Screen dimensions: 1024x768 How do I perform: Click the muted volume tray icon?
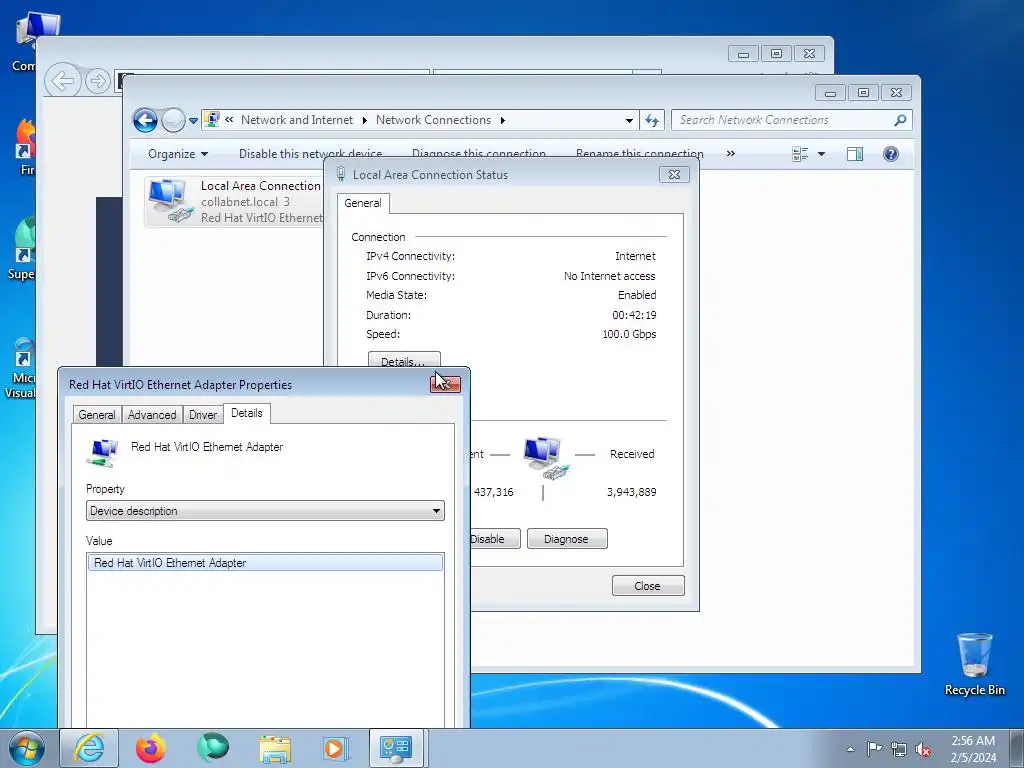coord(923,749)
